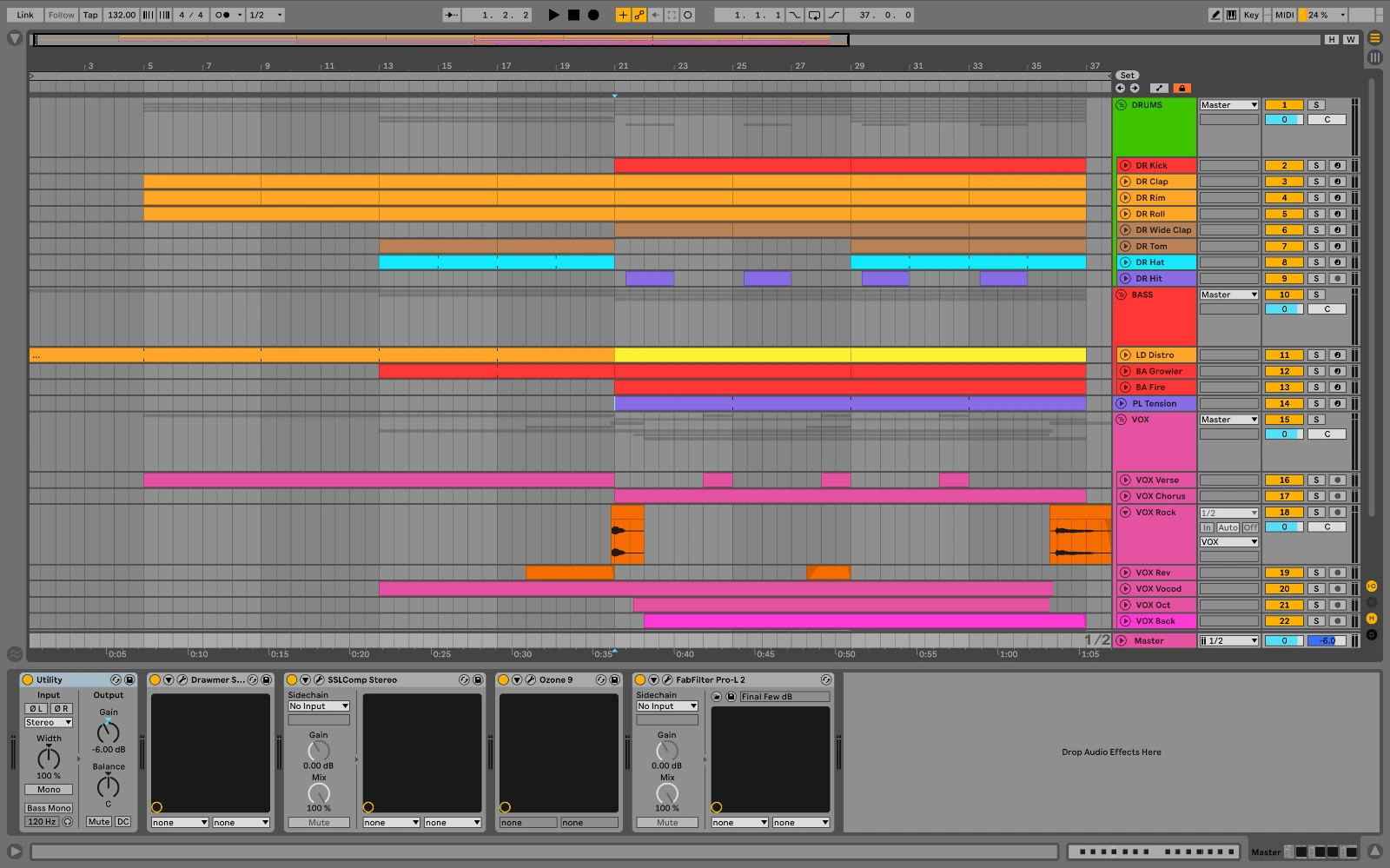Solo the DR Hat track
The height and width of the screenshot is (868, 1390).
tap(1316, 262)
